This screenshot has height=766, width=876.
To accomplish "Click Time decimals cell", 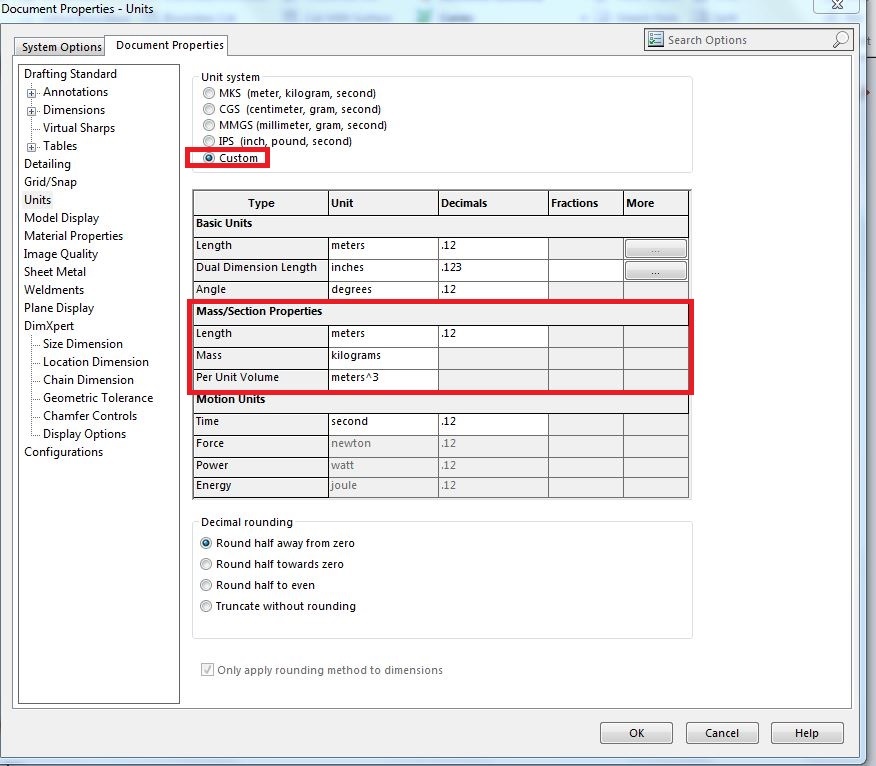I will click(493, 424).
